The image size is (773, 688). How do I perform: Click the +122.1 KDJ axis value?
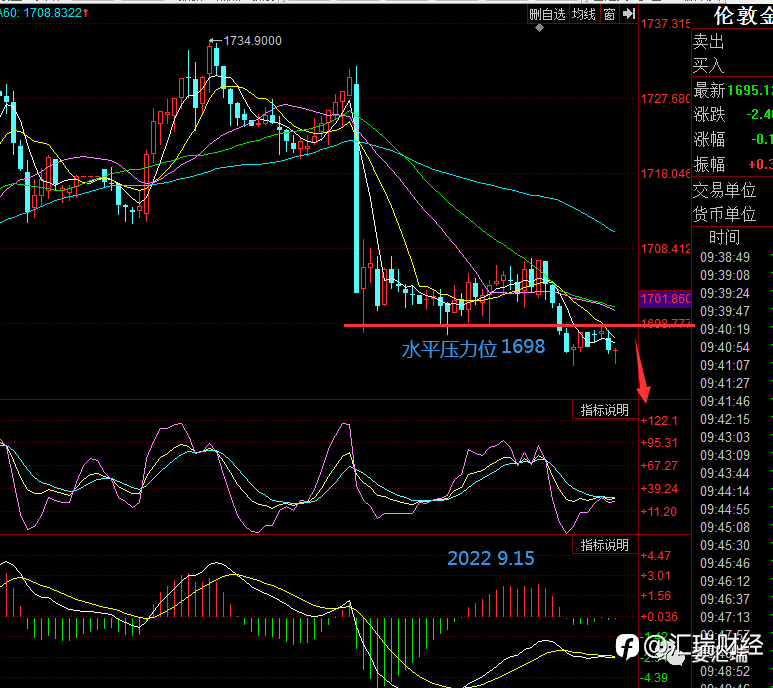click(x=659, y=421)
